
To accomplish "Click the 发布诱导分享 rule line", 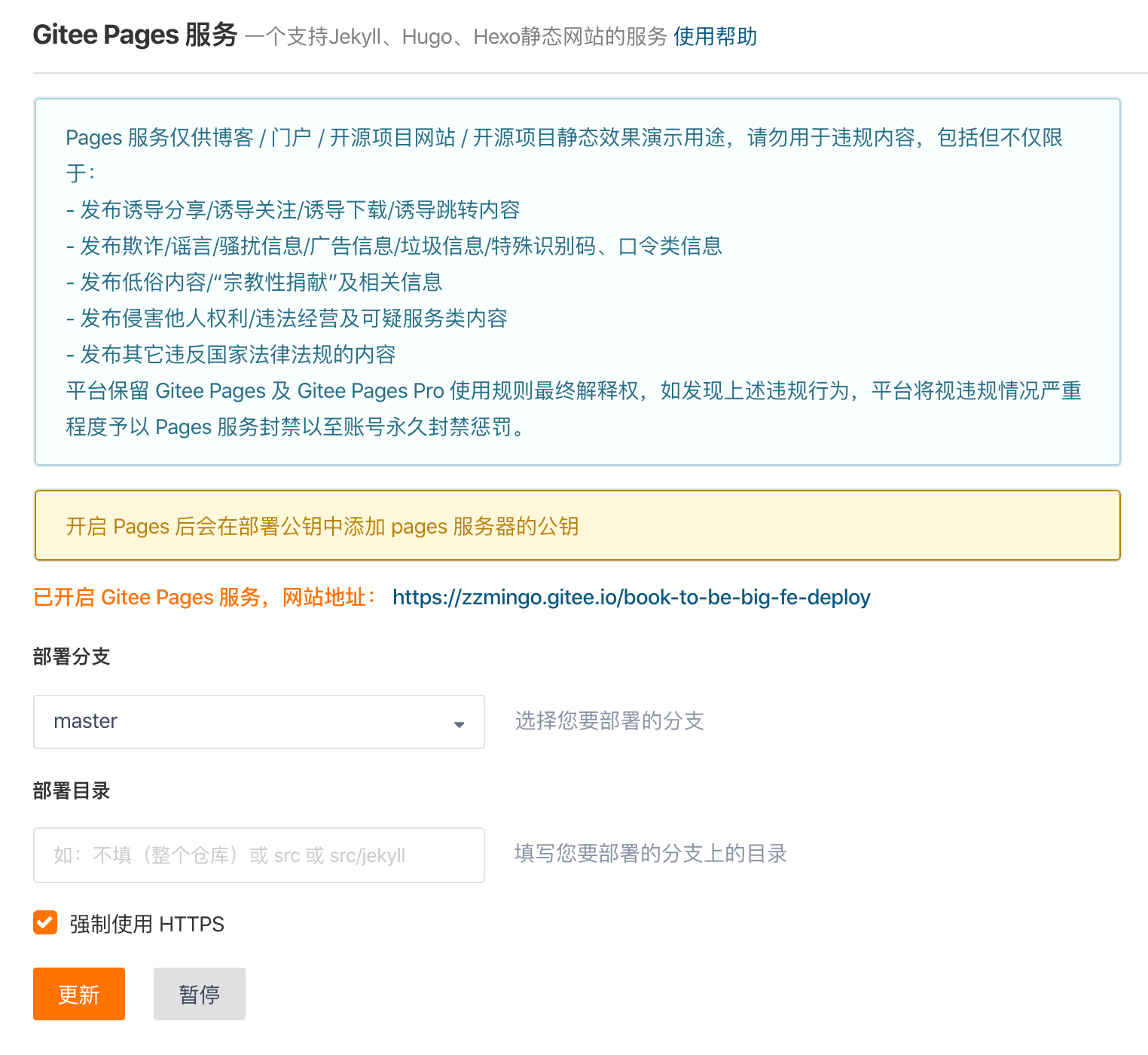I will click(x=294, y=210).
